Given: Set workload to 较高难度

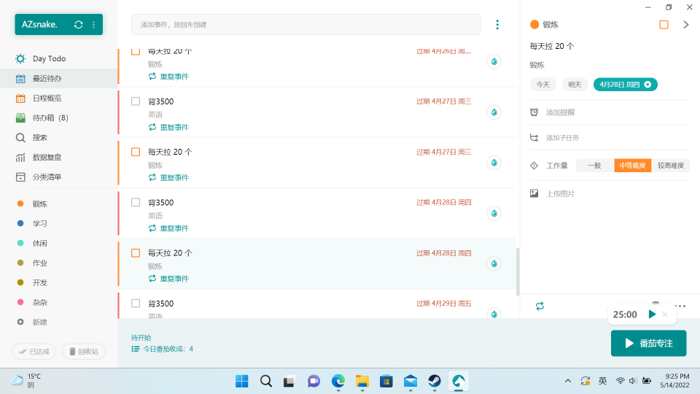Looking at the screenshot, I should click(671, 166).
